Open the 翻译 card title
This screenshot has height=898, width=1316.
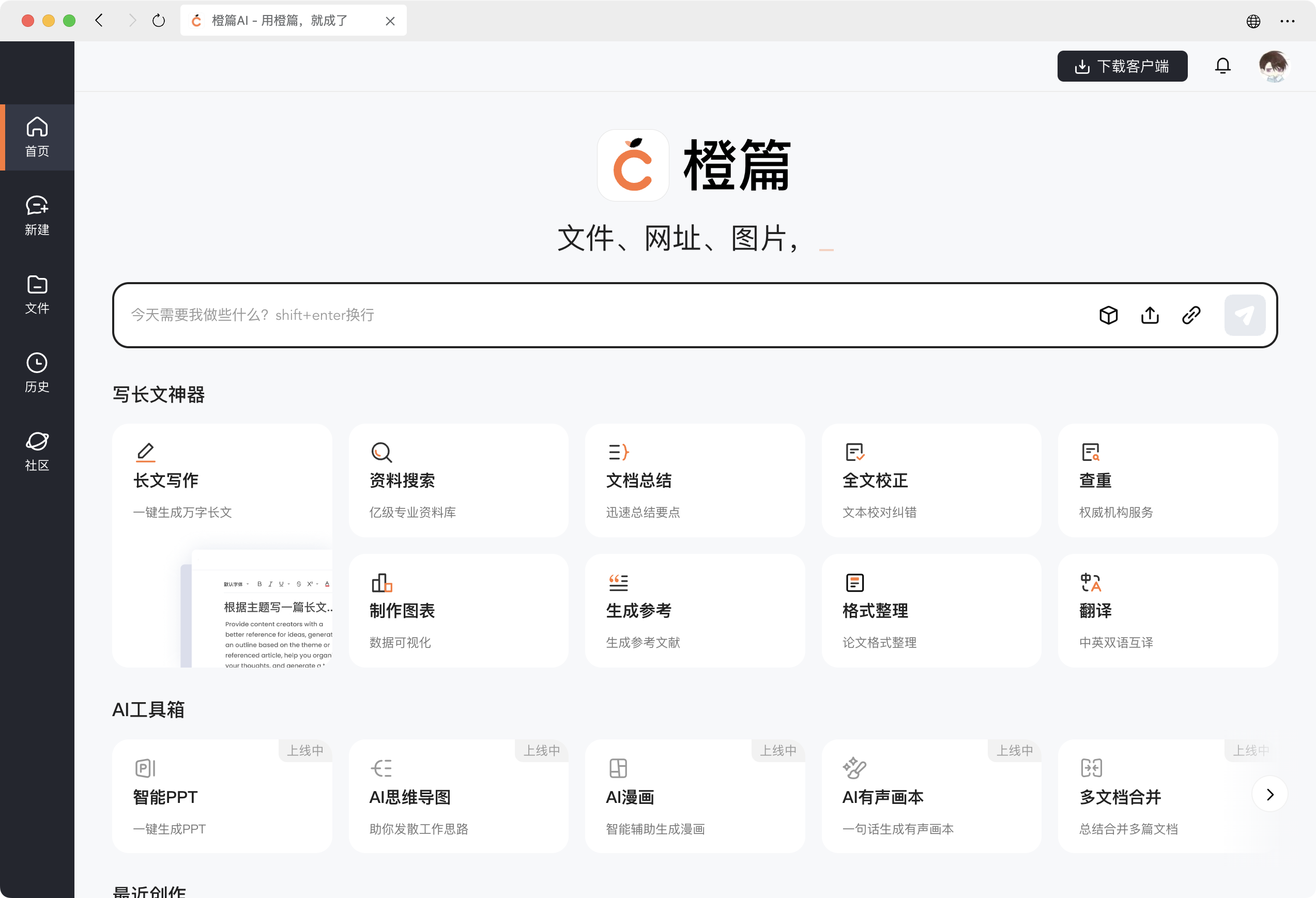coord(1095,611)
